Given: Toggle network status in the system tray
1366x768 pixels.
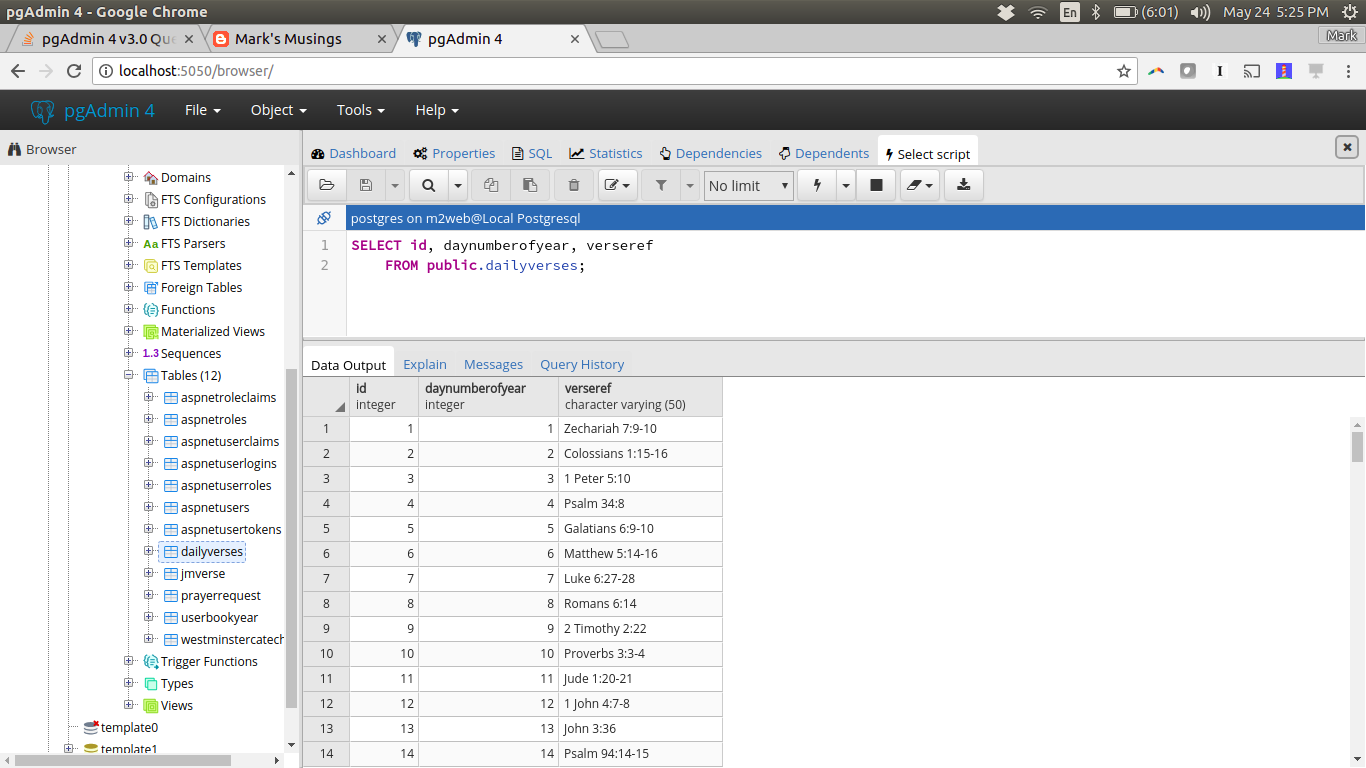Looking at the screenshot, I should (1037, 13).
